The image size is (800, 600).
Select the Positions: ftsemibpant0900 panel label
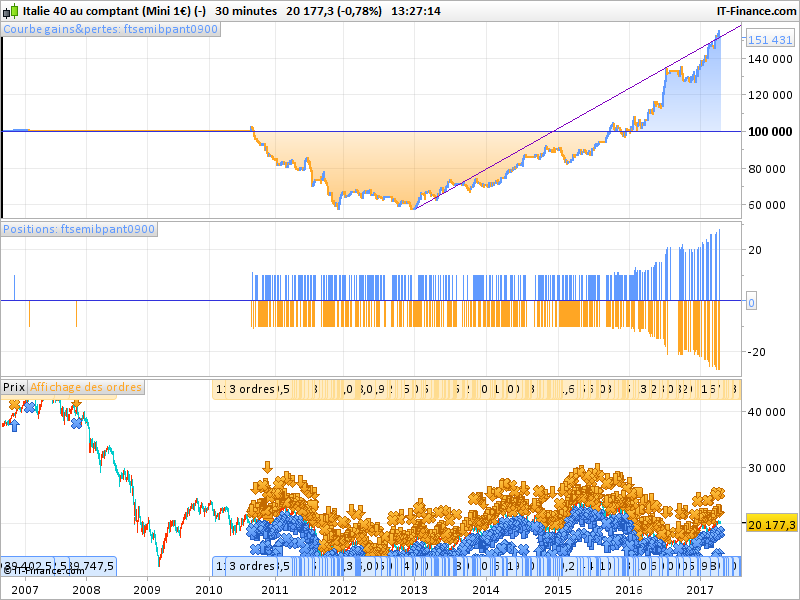[x=79, y=229]
